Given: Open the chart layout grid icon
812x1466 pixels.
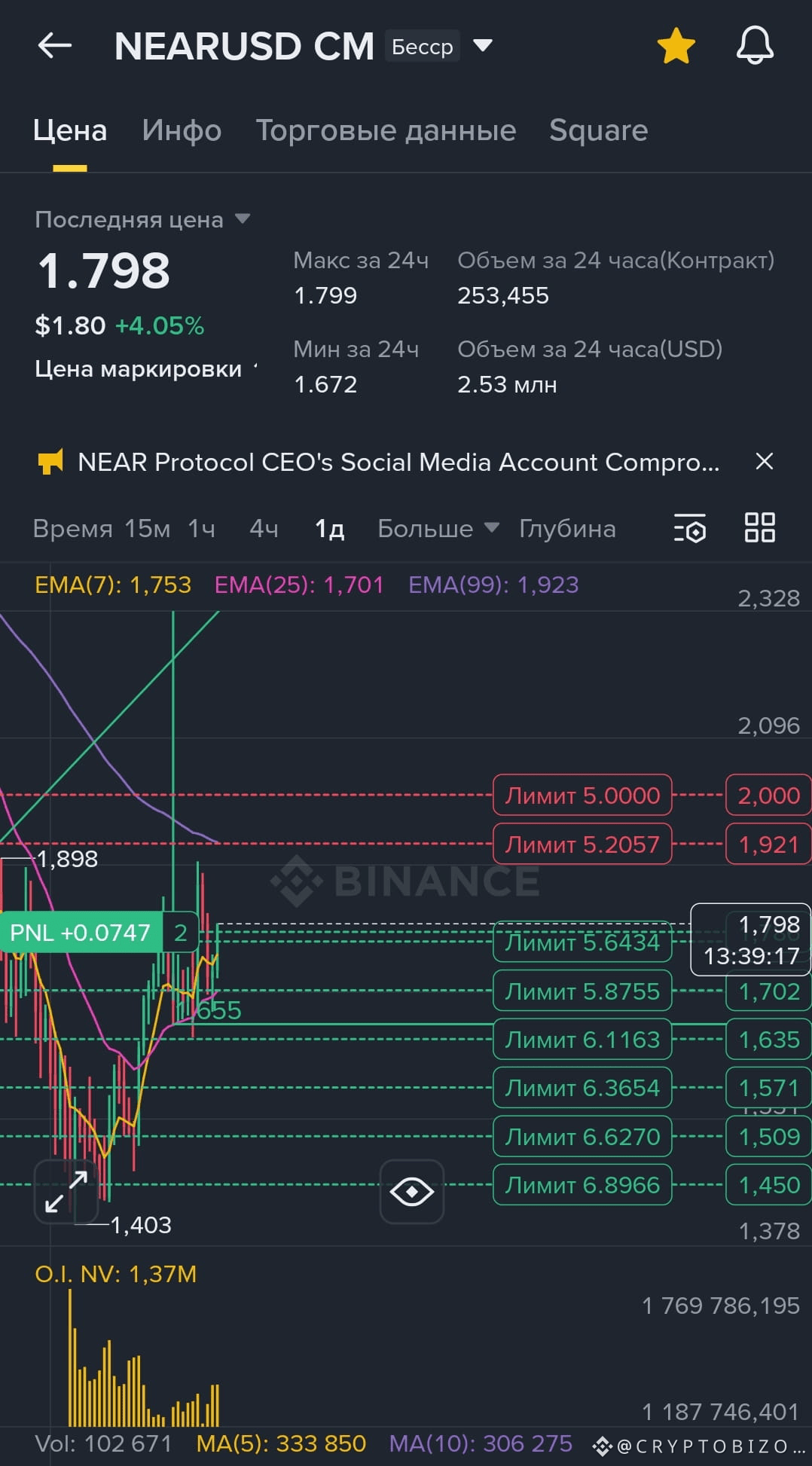Looking at the screenshot, I should pyautogui.click(x=759, y=527).
